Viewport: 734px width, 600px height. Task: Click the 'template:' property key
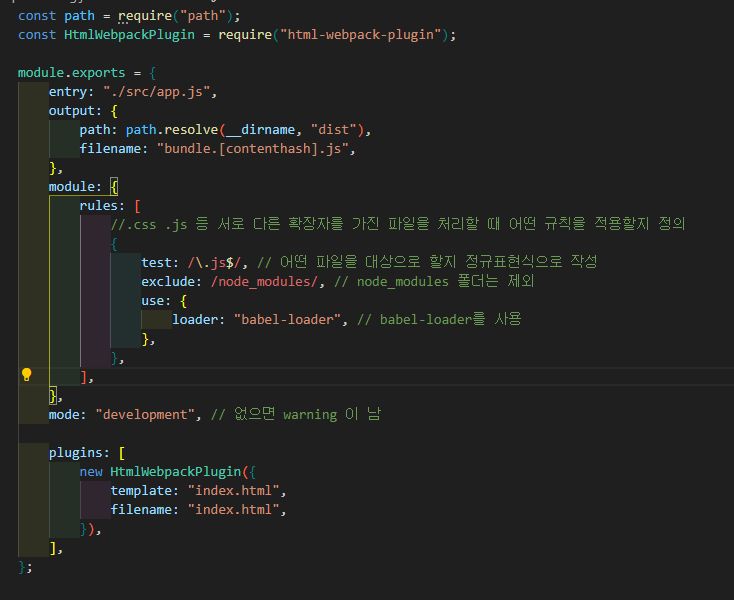click(x=145, y=490)
